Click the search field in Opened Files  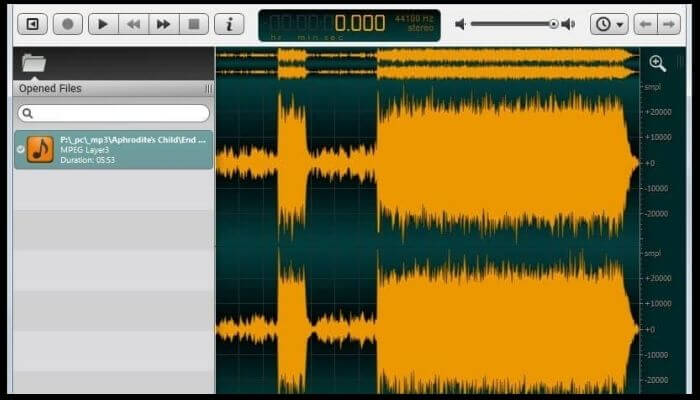(x=114, y=113)
